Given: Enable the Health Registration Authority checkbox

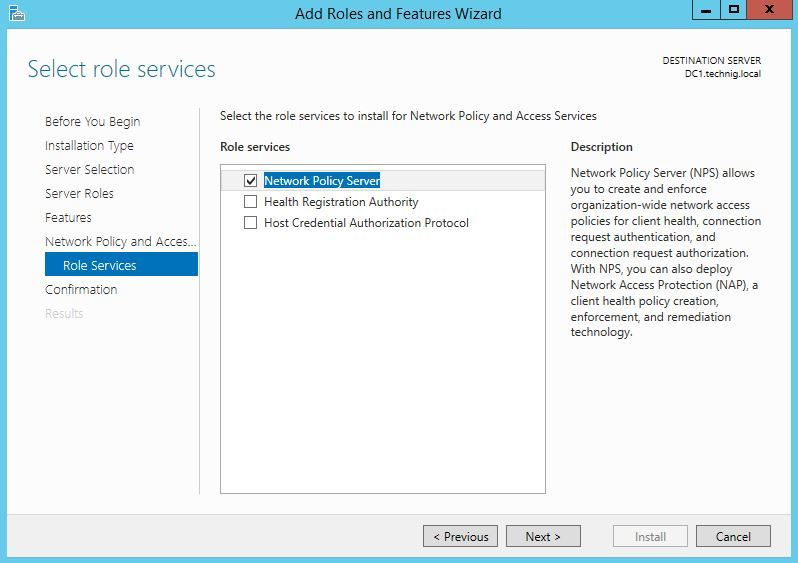Looking at the screenshot, I should (x=250, y=202).
